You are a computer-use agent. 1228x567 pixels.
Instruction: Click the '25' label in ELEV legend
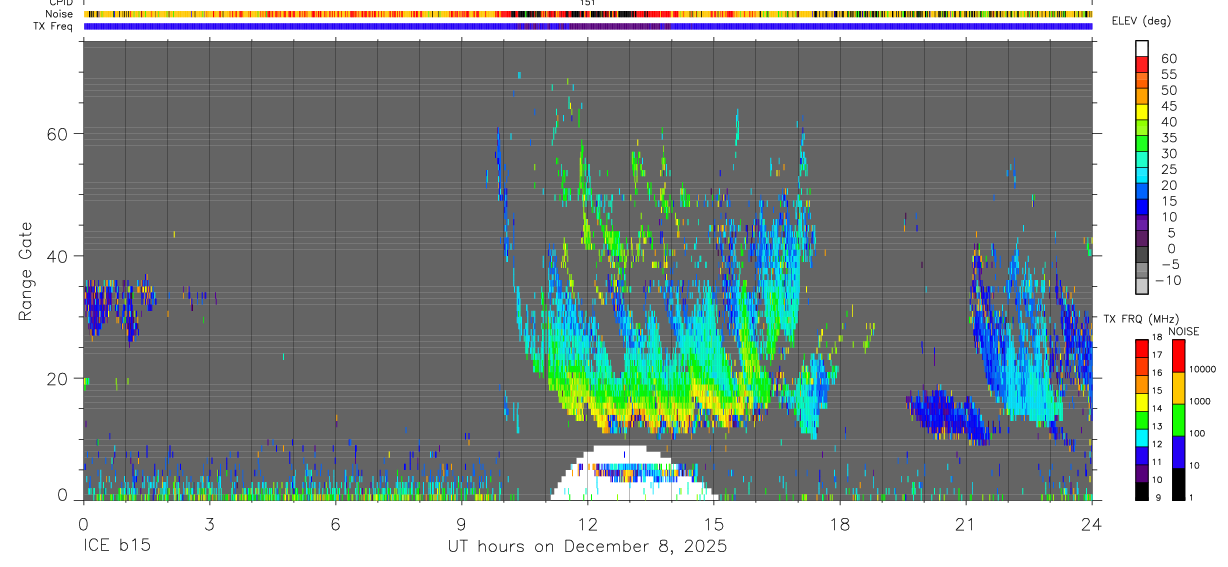point(1169,169)
